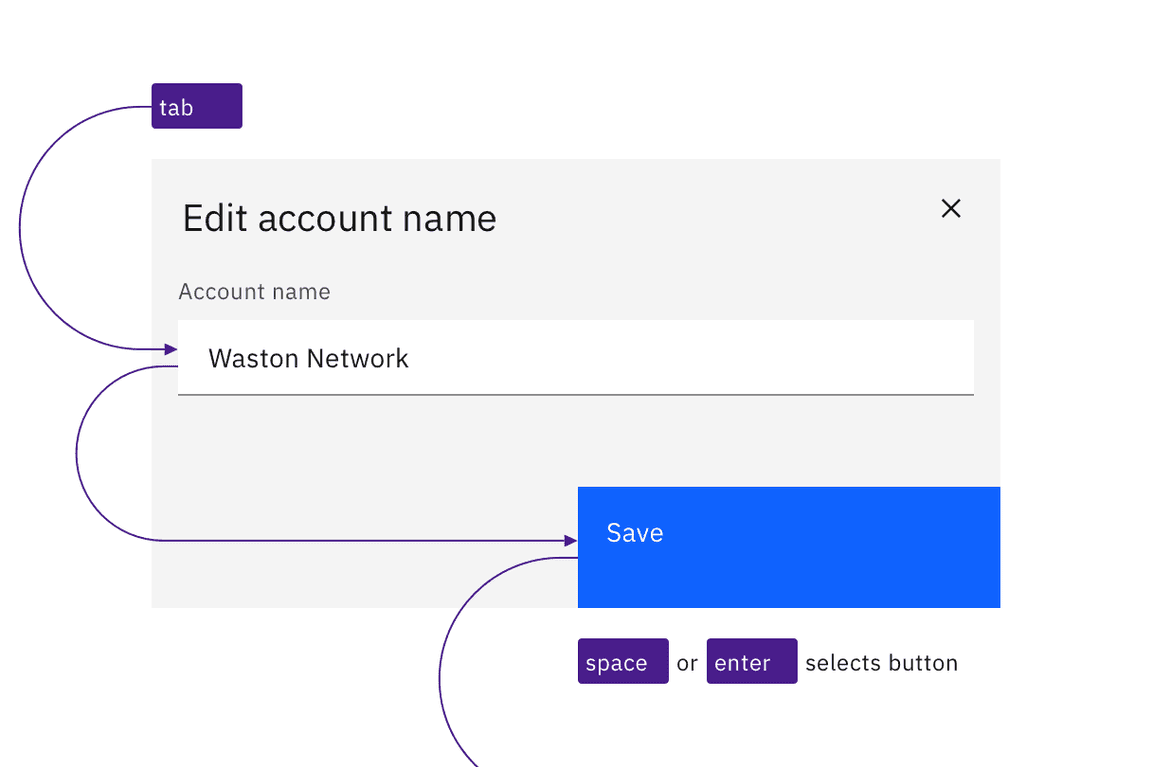1152x767 pixels.
Task: Click the underline of the text field
Action: (x=576, y=395)
